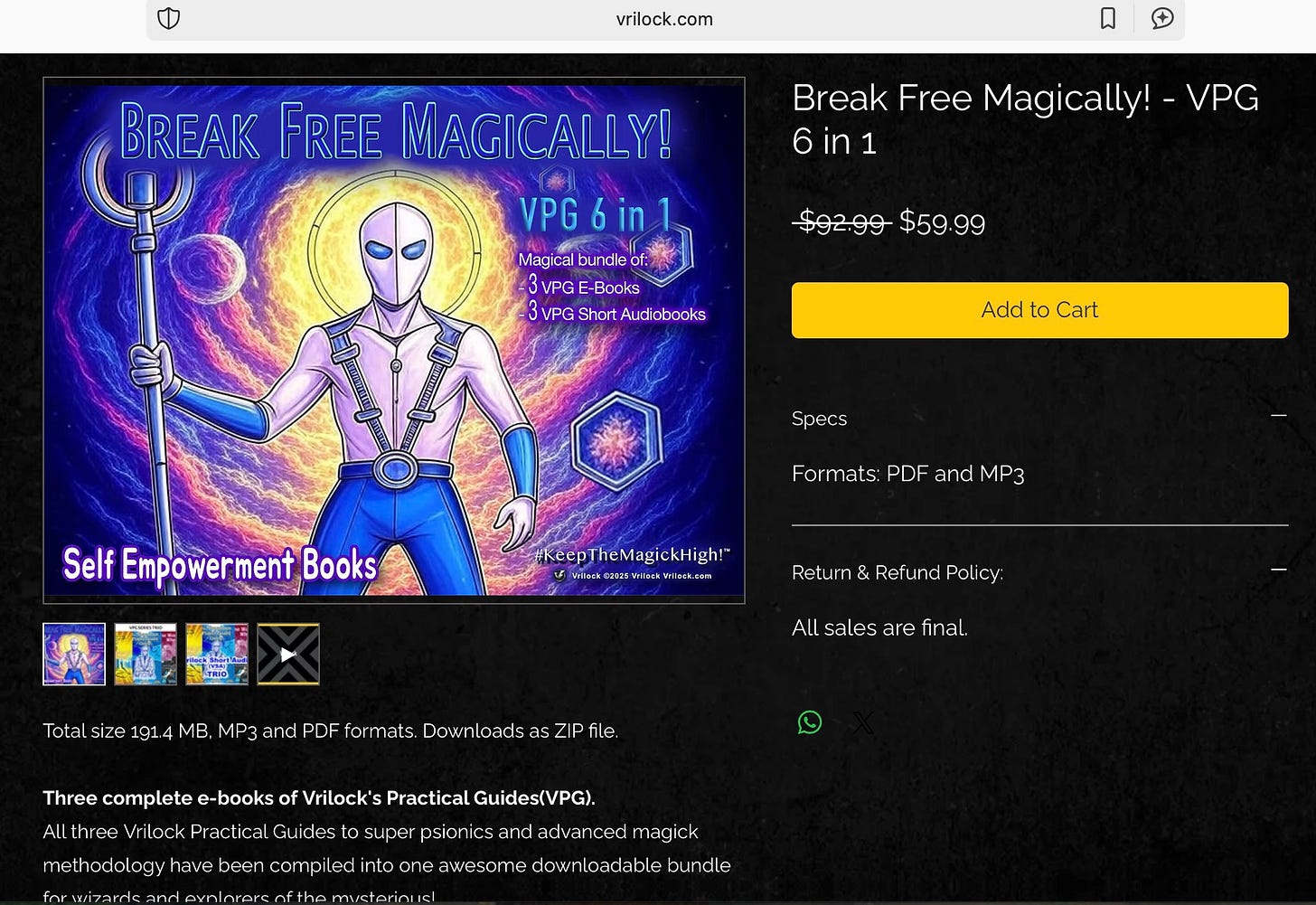Bookmark this page with the bookmark icon

point(1107,19)
